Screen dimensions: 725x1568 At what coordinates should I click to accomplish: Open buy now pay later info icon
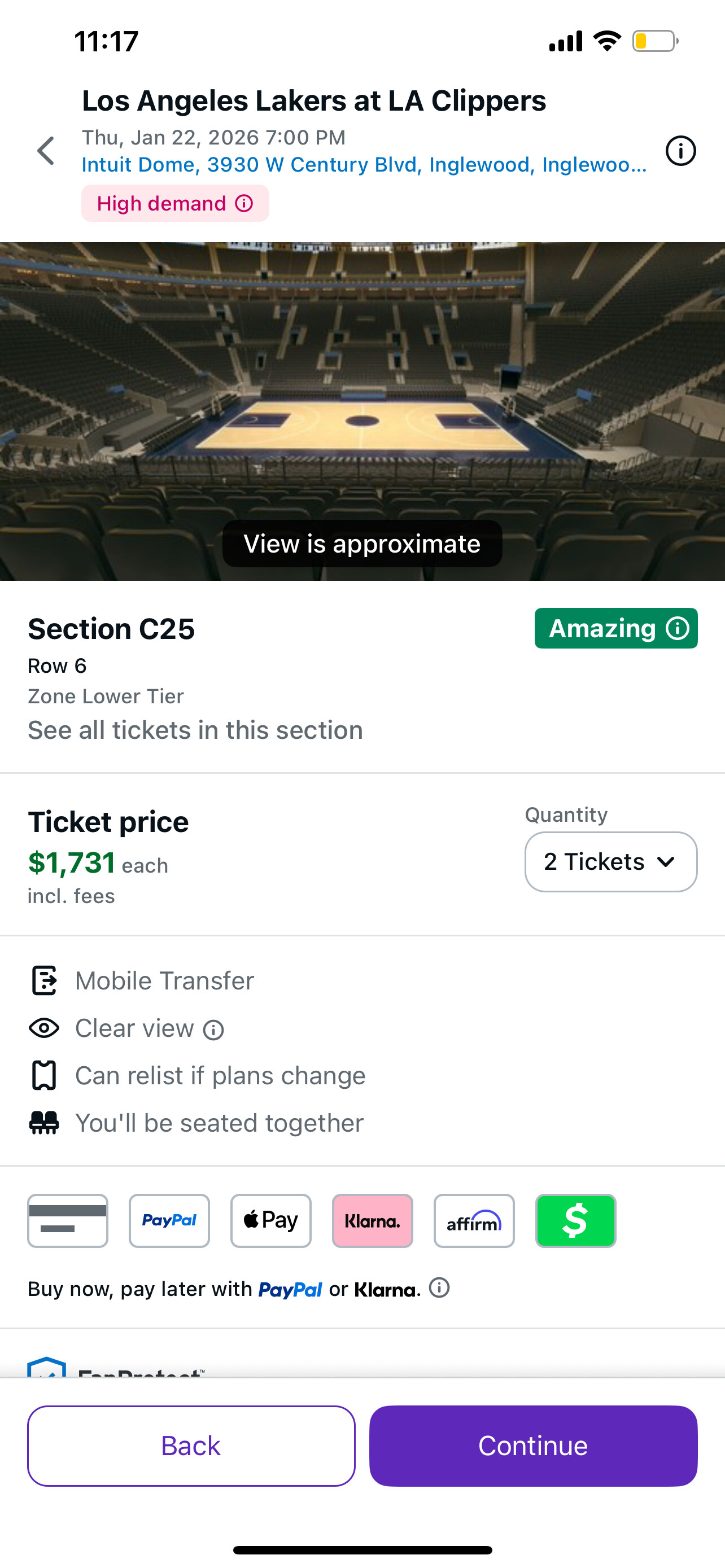click(x=439, y=1287)
